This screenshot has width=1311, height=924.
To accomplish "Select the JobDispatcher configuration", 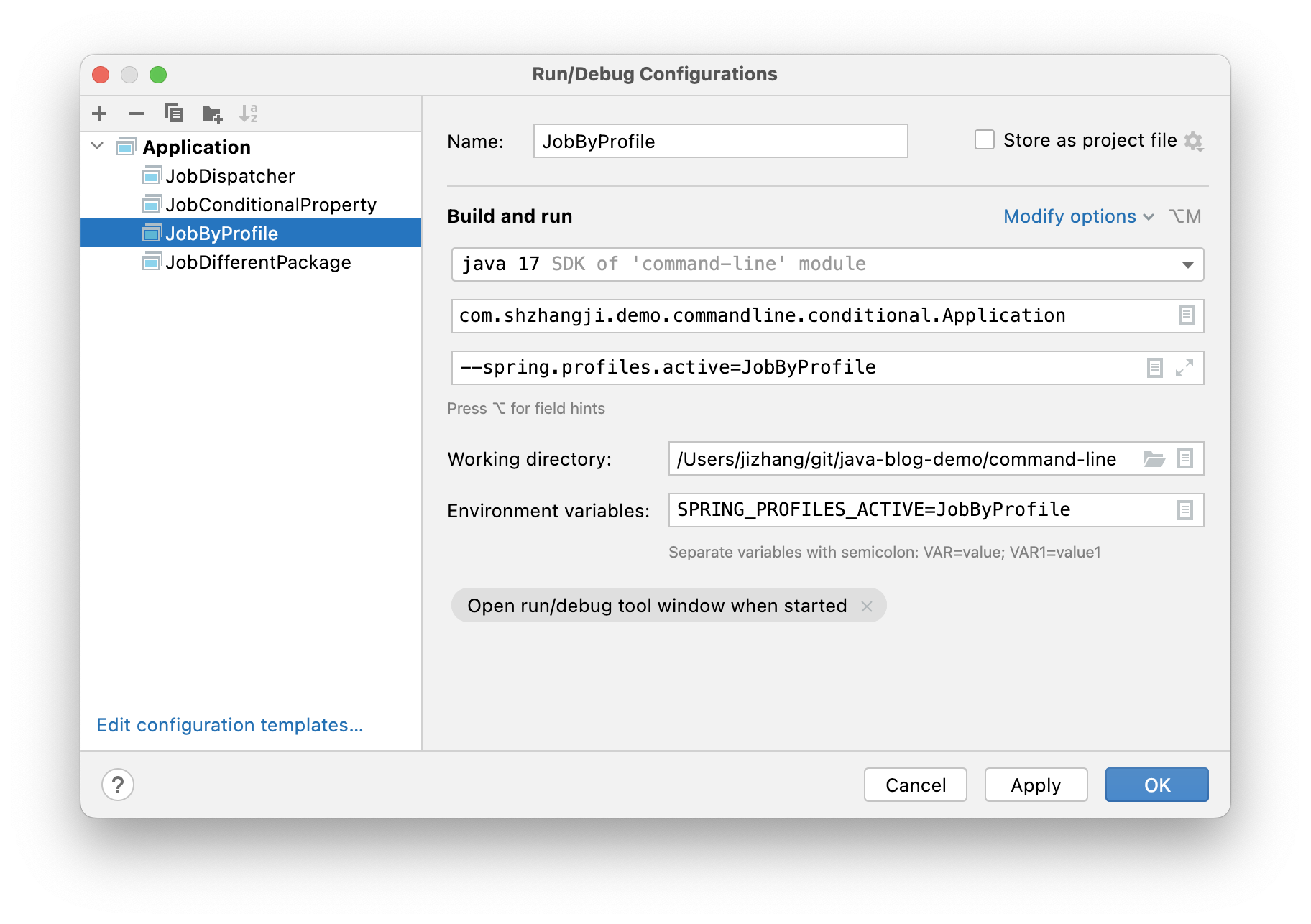I will 229,176.
